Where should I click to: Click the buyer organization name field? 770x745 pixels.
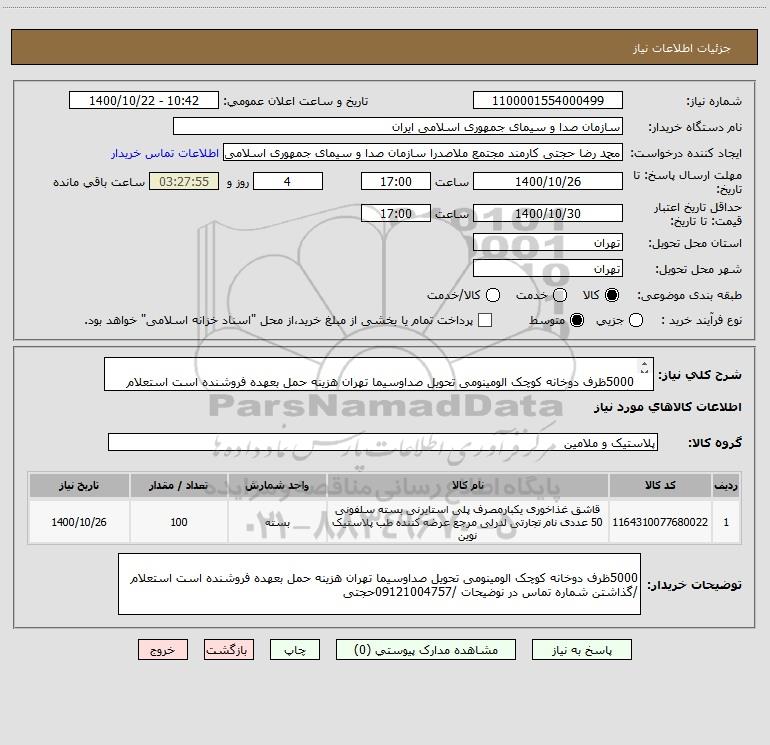pyautogui.click(x=398, y=127)
